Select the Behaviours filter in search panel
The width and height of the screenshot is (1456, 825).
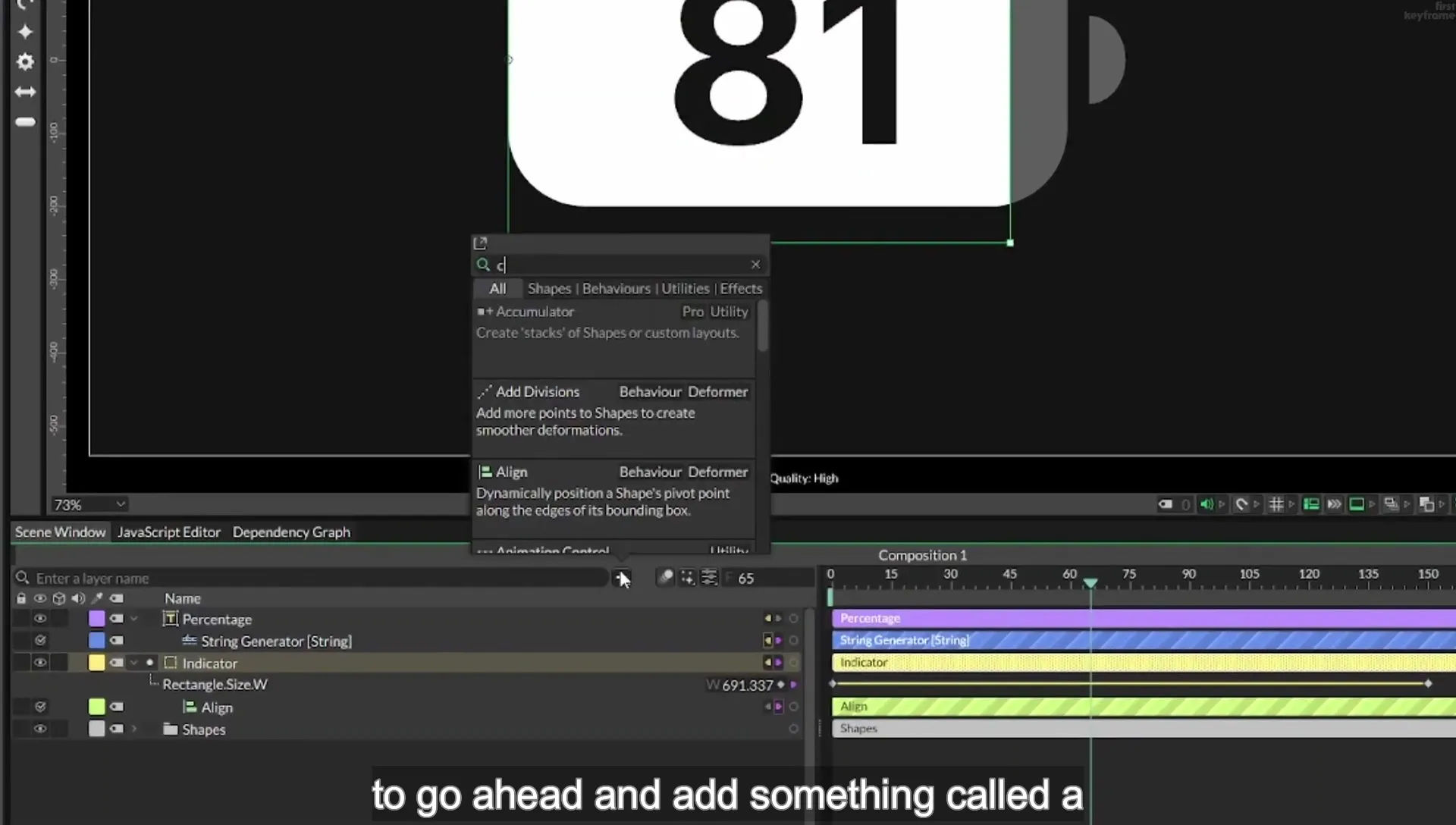[x=616, y=289]
